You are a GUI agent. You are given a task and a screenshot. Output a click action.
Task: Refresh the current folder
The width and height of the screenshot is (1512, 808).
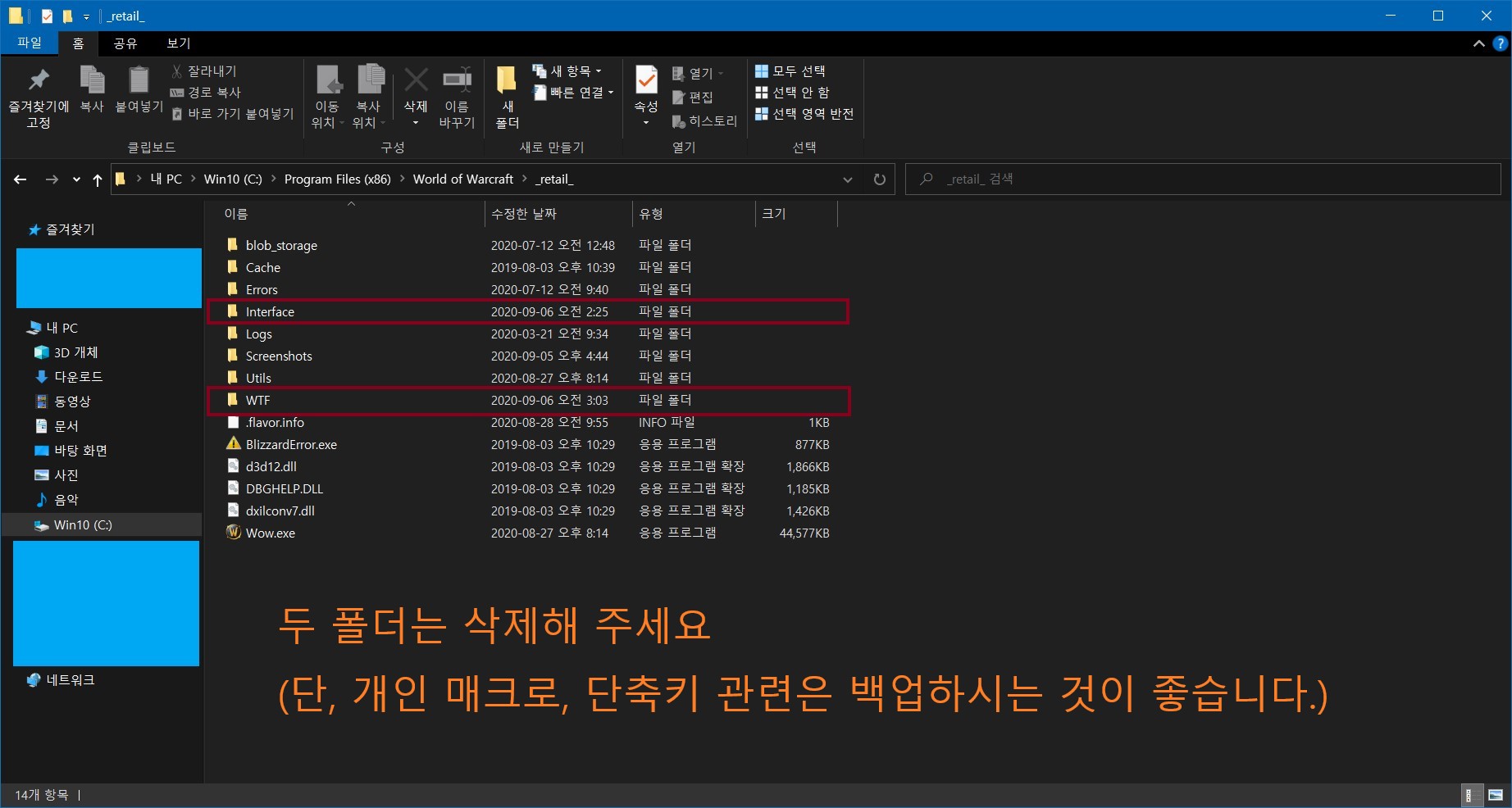click(879, 179)
